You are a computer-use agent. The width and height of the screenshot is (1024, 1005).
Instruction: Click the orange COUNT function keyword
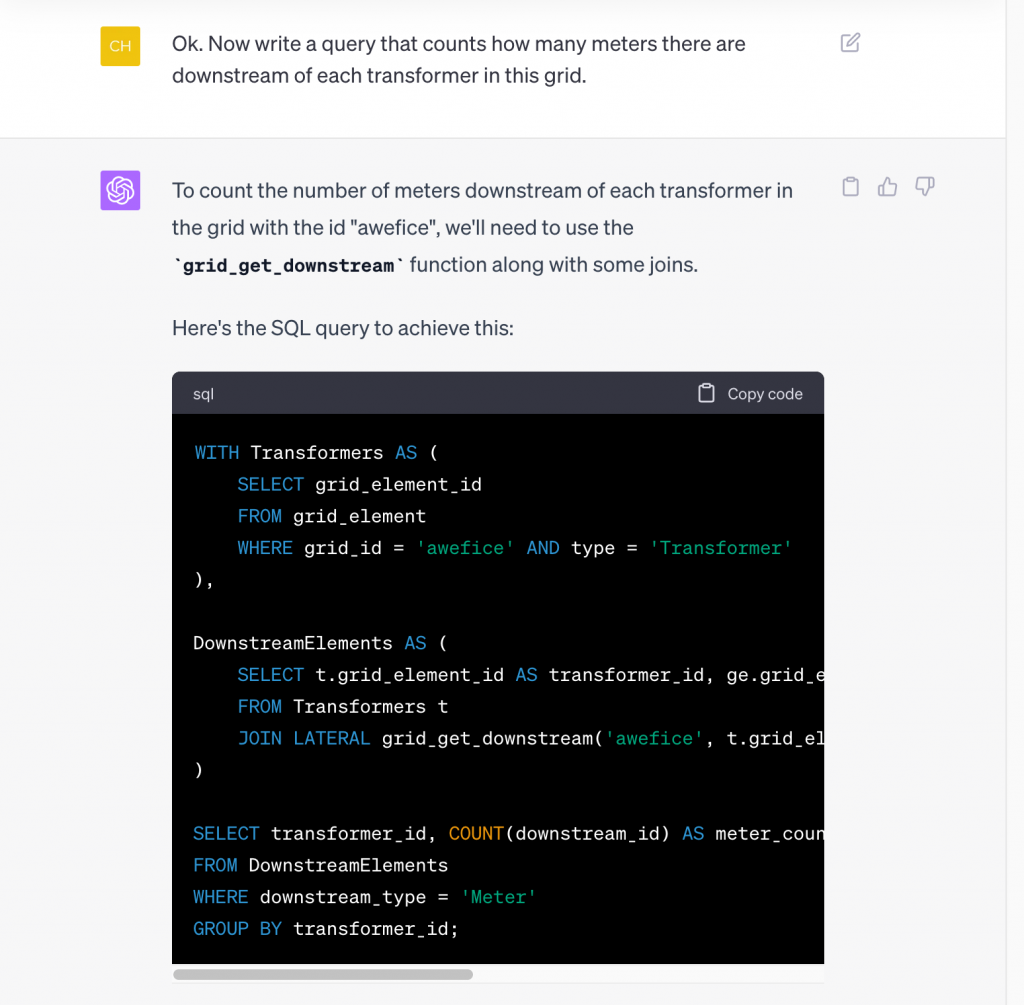[476, 834]
